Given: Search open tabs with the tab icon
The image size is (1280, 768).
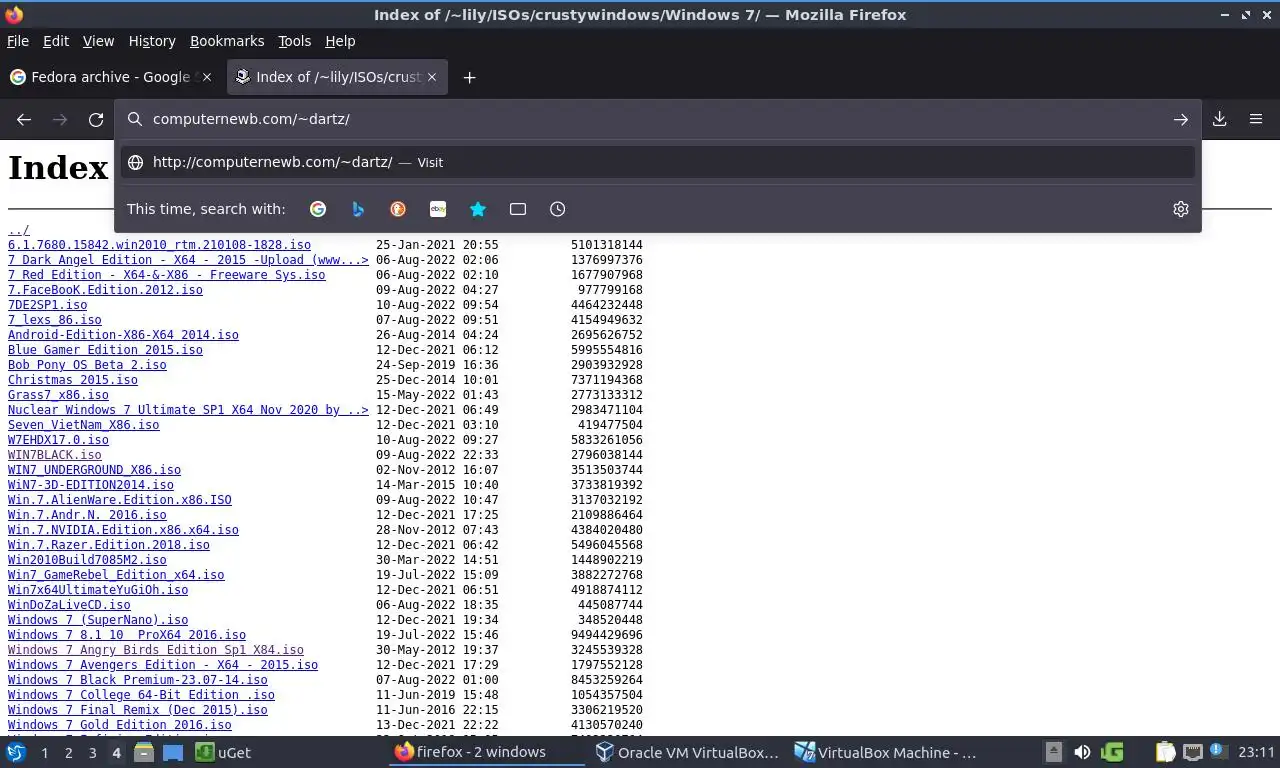Looking at the screenshot, I should point(518,209).
